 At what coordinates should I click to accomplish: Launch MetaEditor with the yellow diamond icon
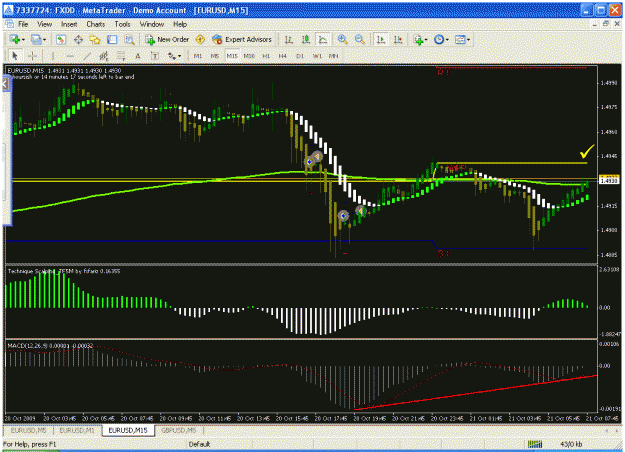pyautogui.click(x=200, y=39)
